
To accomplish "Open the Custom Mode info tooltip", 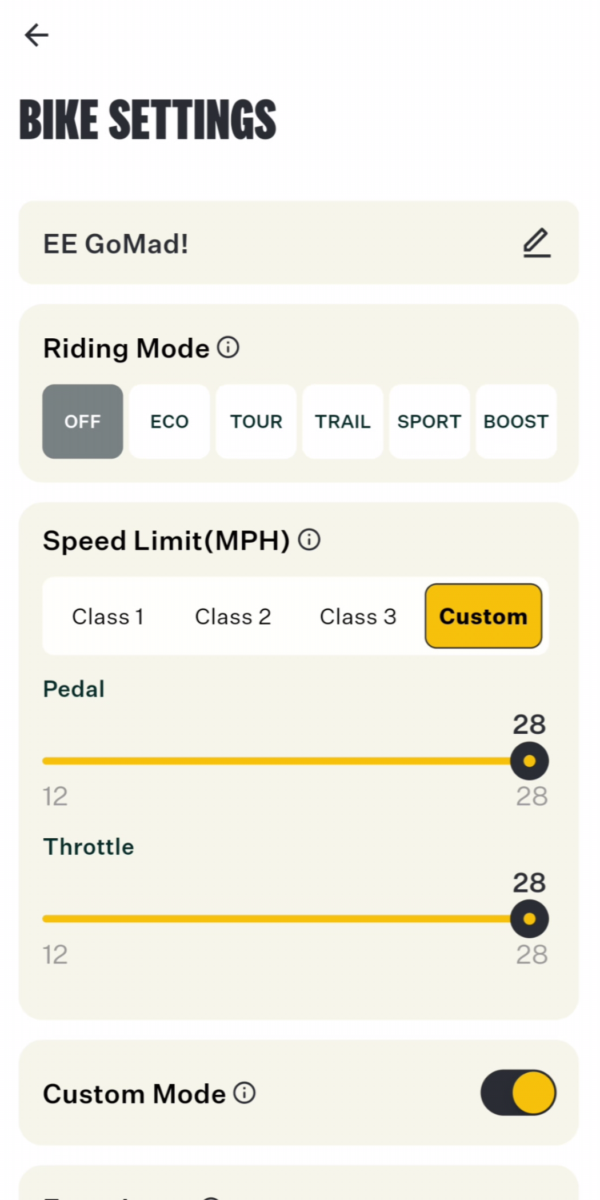I will pyautogui.click(x=245, y=1093).
